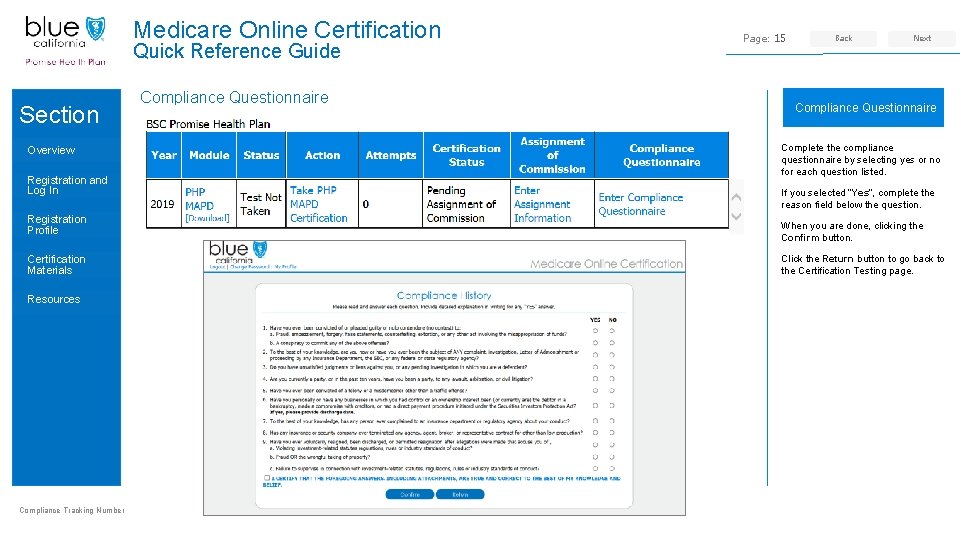Screen dimensions: 960x540
Task: Click the [Download] link under PHP MAPD
Action: pos(207,219)
